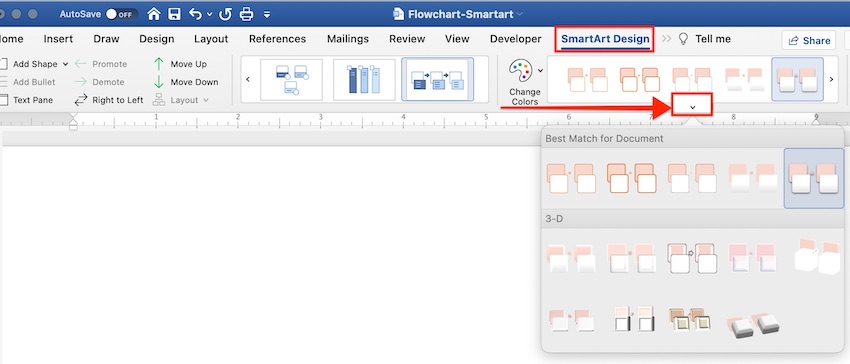Image resolution: width=850 pixels, height=364 pixels.
Task: Choose third Best Match for Document style
Action: [692, 178]
